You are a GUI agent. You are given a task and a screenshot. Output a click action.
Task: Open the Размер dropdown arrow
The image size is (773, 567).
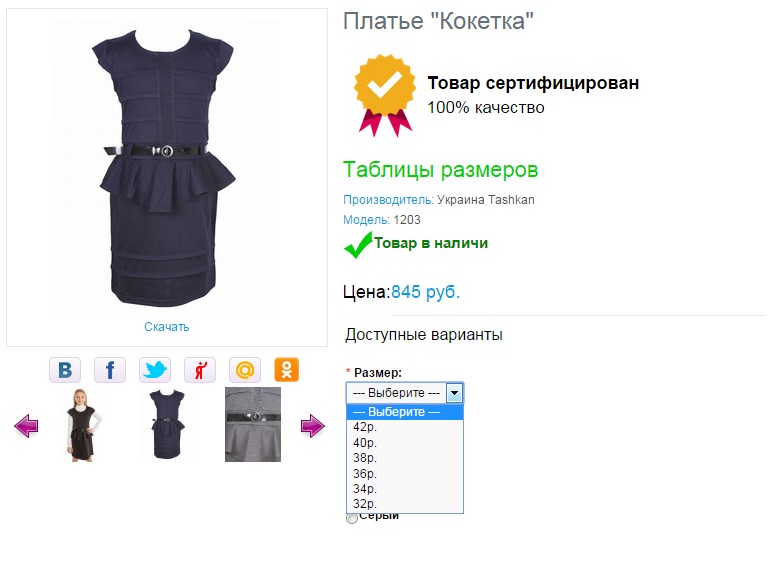454,393
